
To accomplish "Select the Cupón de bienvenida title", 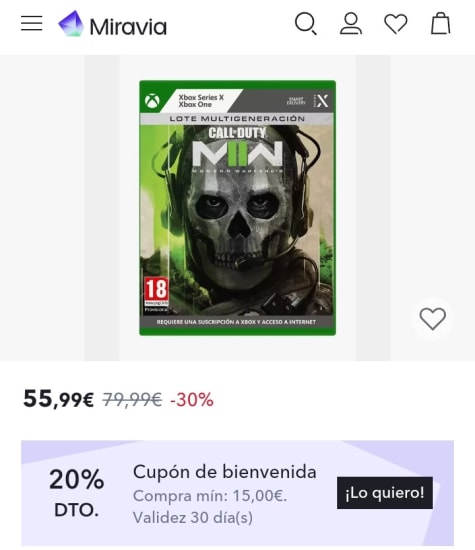I will click(225, 472).
